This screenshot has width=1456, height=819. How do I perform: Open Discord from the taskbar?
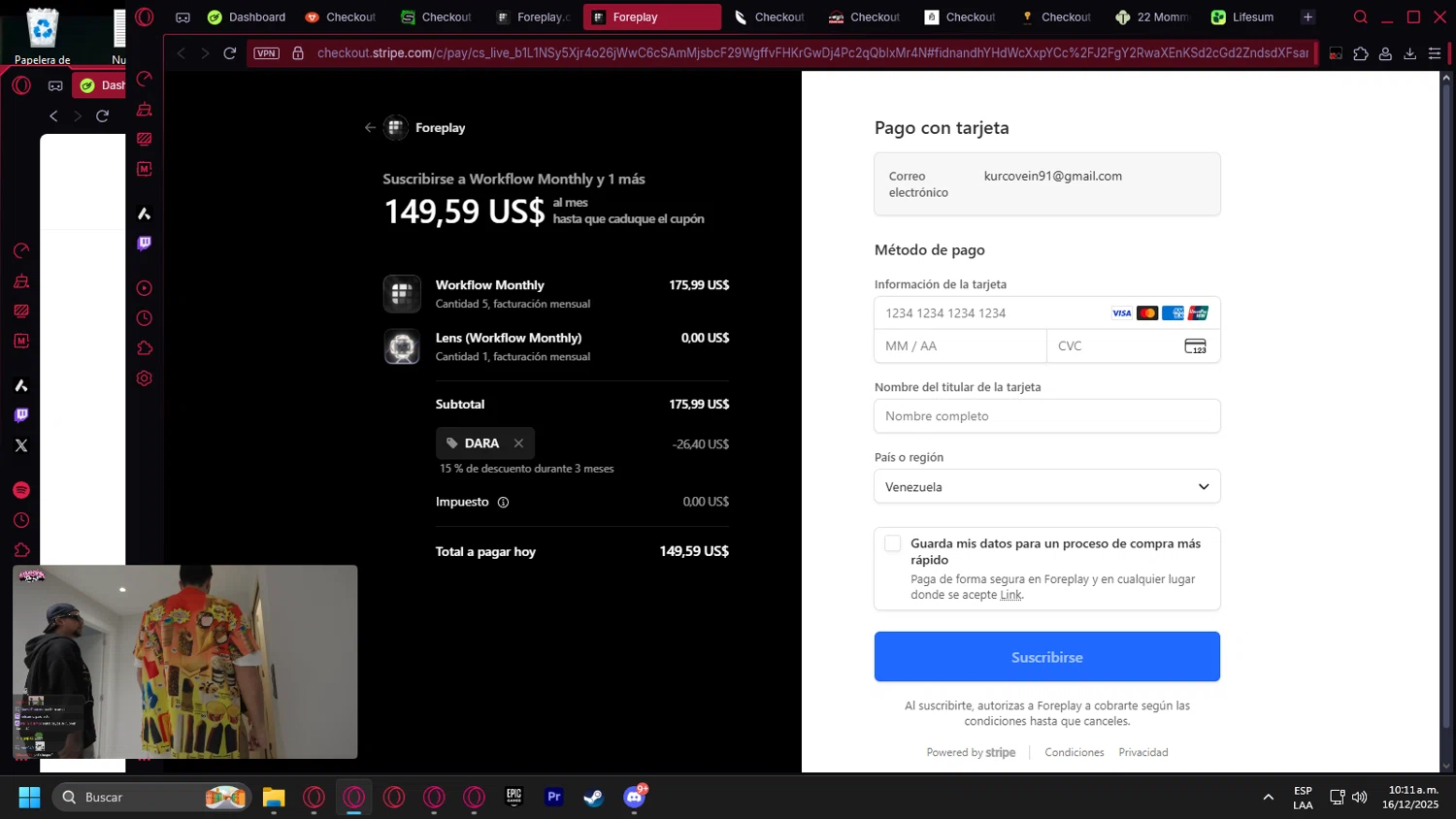point(635,797)
